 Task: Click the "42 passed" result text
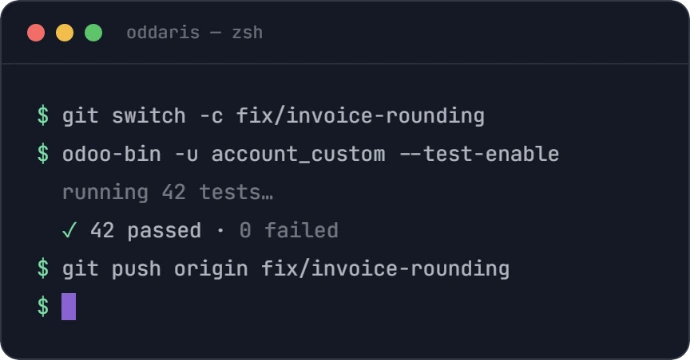(146, 231)
